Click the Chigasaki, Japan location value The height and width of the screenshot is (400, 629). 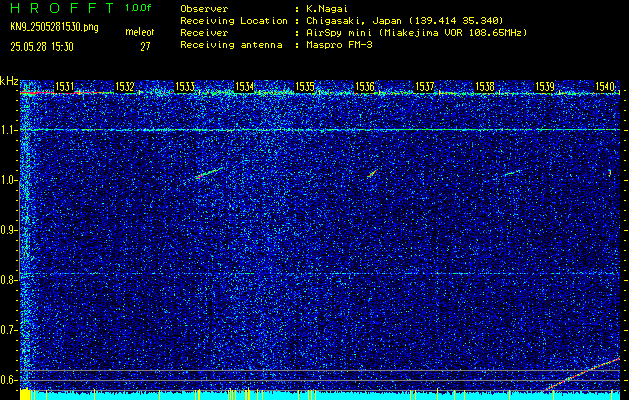coord(405,21)
